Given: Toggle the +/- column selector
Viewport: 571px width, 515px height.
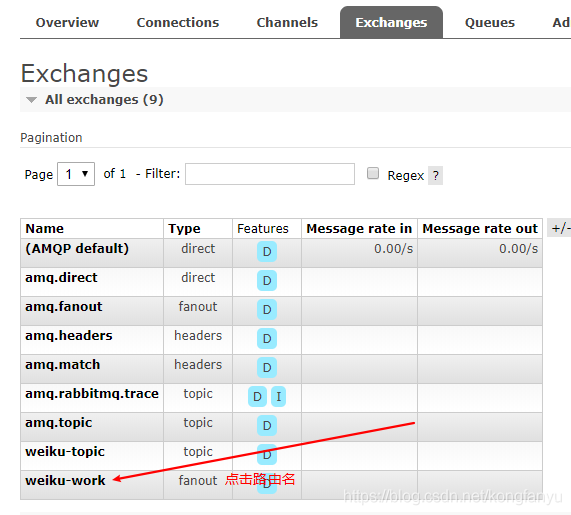Looking at the screenshot, I should [x=560, y=228].
